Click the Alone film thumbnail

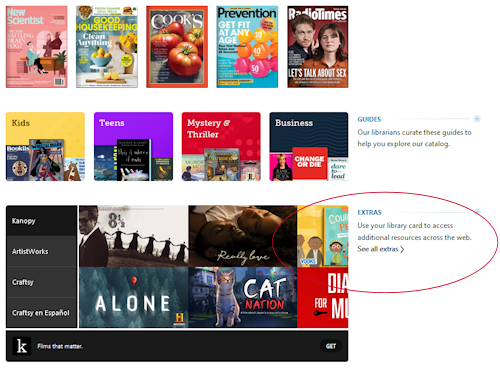134,297
